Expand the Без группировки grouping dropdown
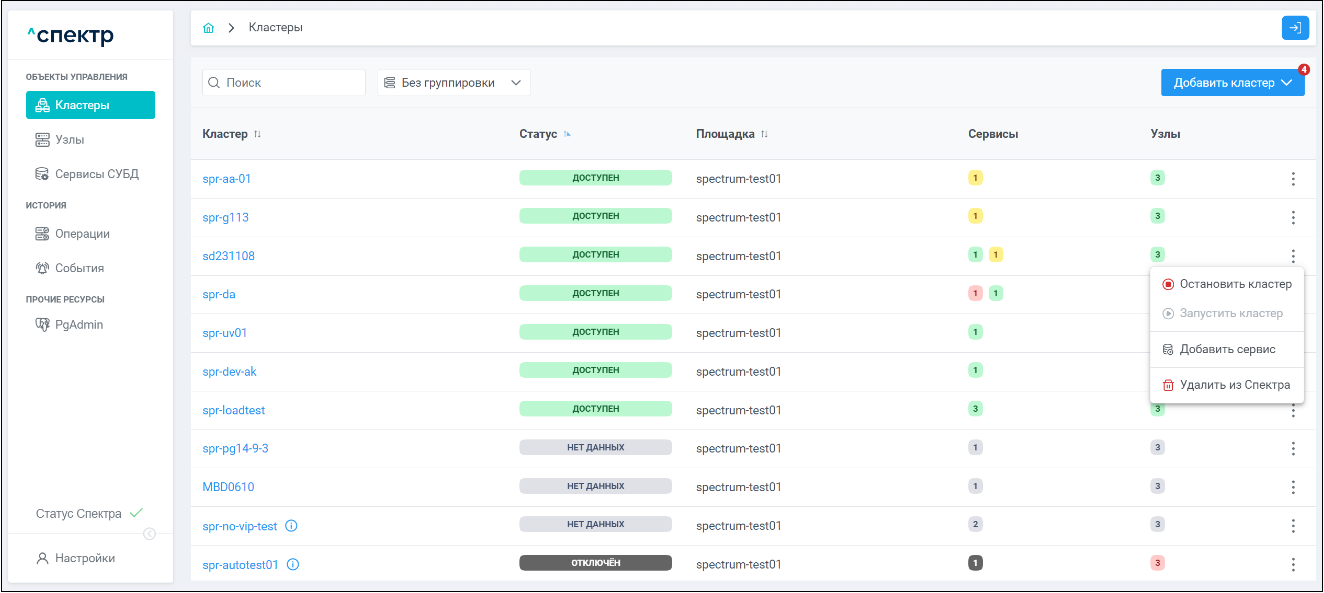Image resolution: width=1324 pixels, height=593 pixels. (x=453, y=83)
